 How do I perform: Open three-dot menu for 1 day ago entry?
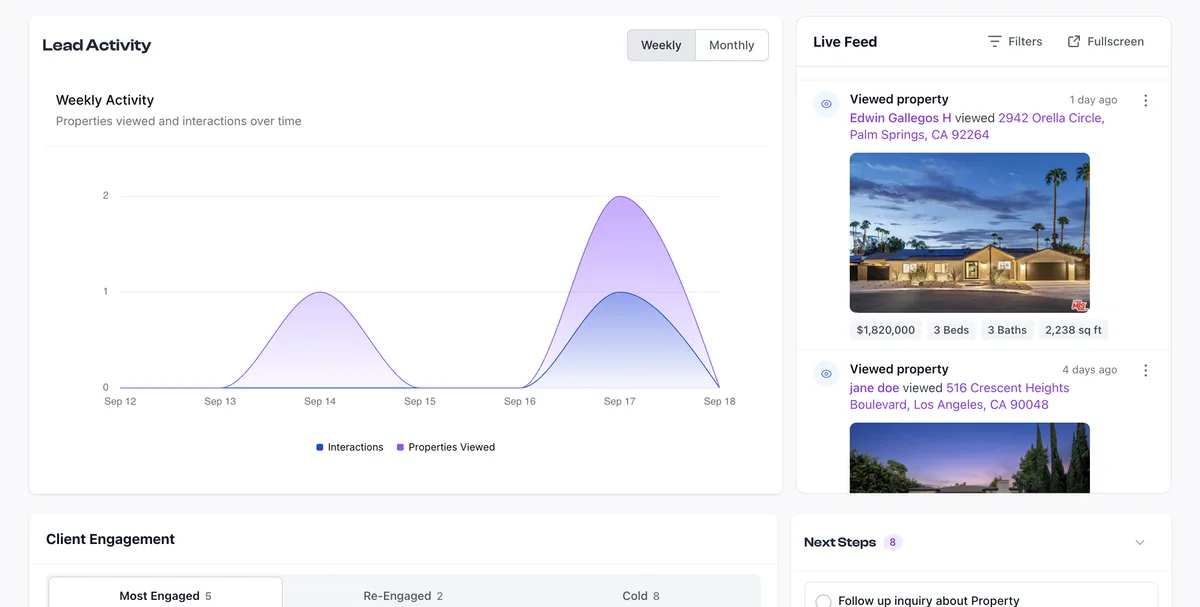1145,100
